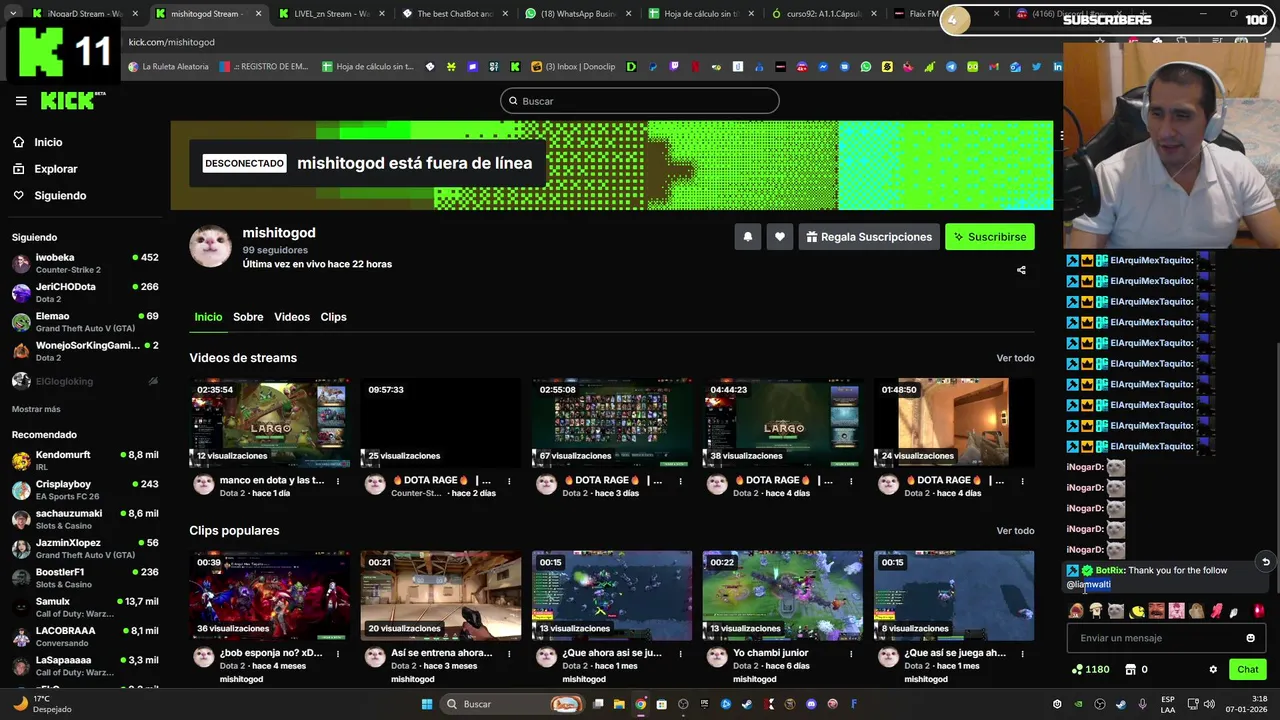Viewport: 1280px width, 720px height.
Task: Click the mishitogod profile avatar
Action: pyautogui.click(x=210, y=247)
